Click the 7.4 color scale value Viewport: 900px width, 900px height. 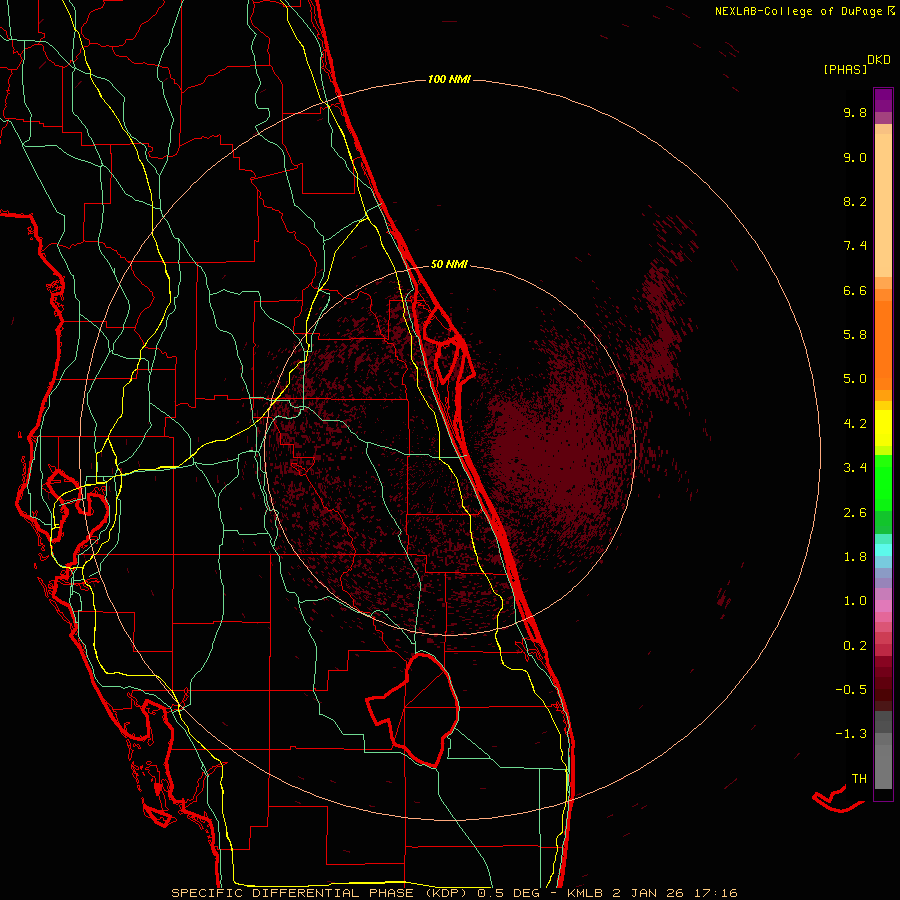click(855, 246)
